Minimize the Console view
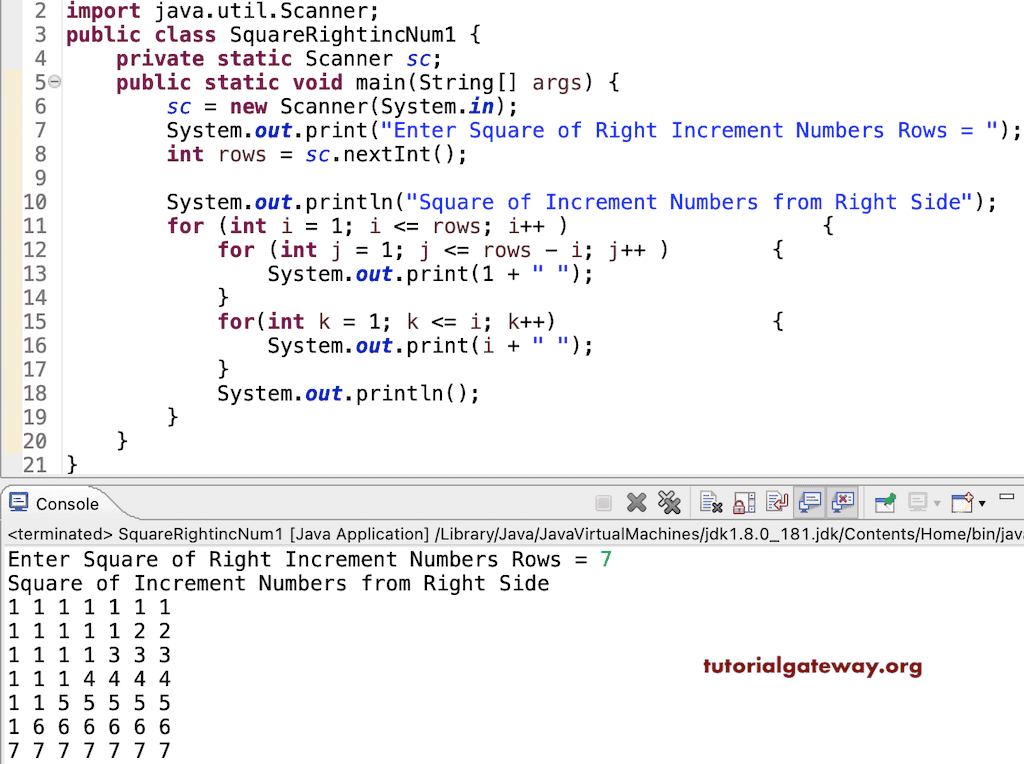 coord(1008,497)
